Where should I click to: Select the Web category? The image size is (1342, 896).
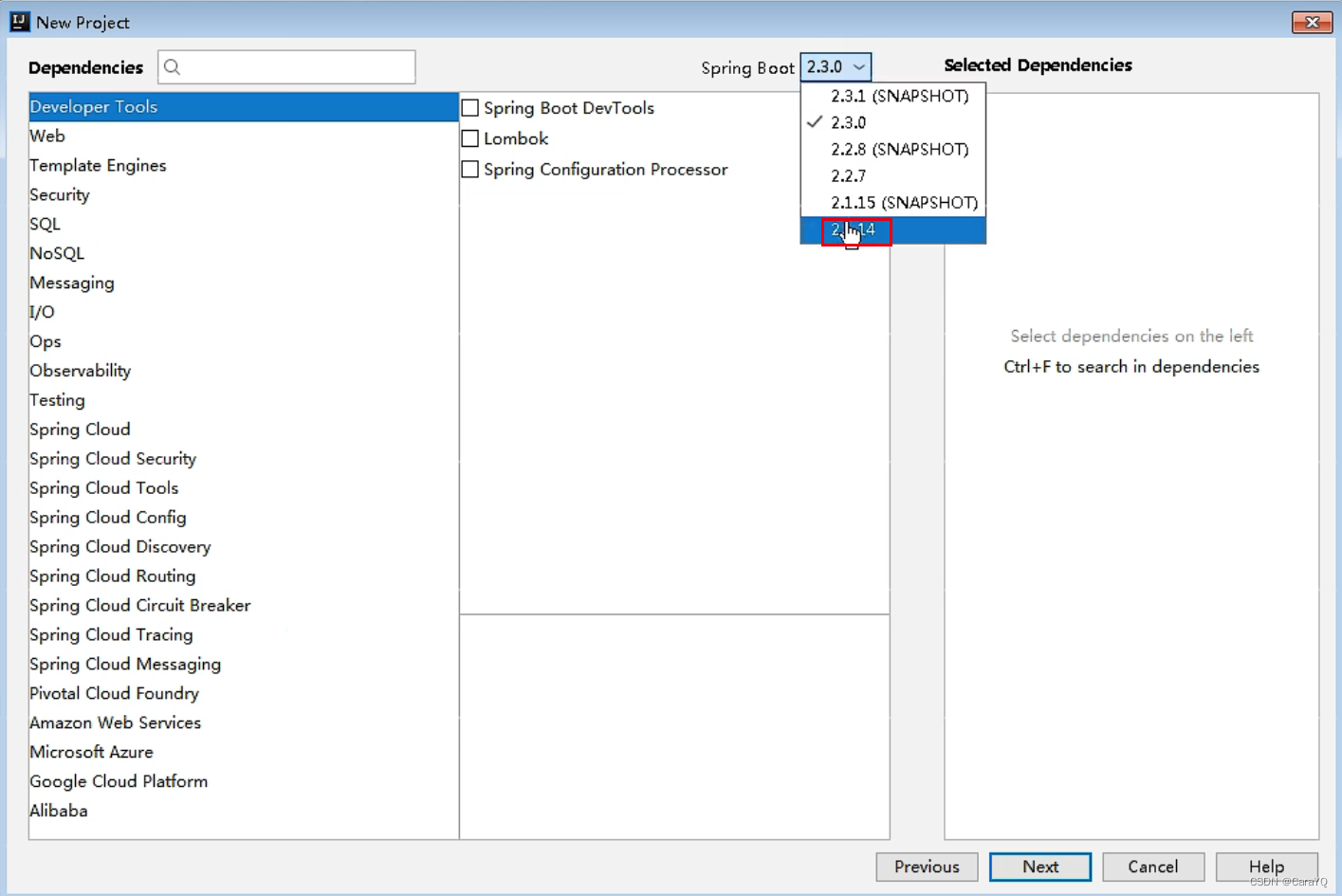pyautogui.click(x=244, y=137)
